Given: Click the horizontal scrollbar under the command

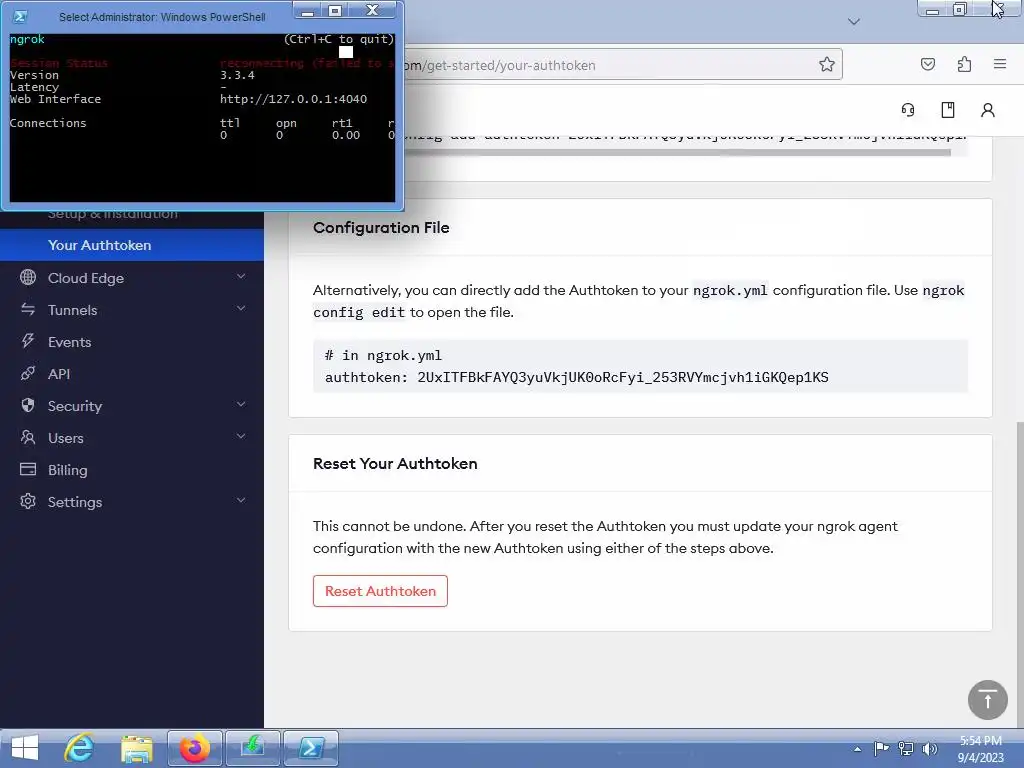Looking at the screenshot, I should (x=677, y=153).
